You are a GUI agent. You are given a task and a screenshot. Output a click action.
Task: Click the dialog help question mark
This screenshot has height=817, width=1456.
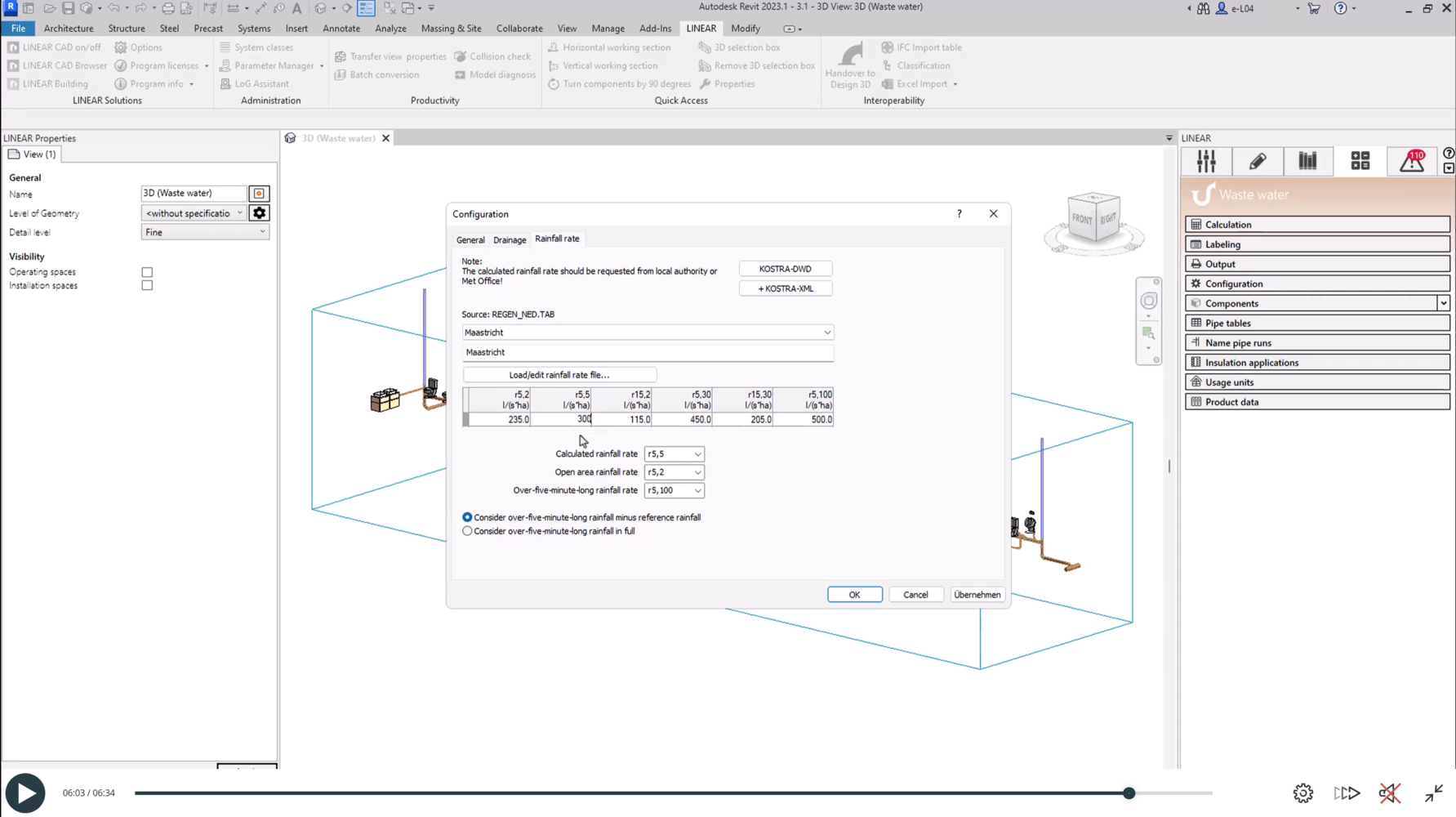[x=960, y=214]
